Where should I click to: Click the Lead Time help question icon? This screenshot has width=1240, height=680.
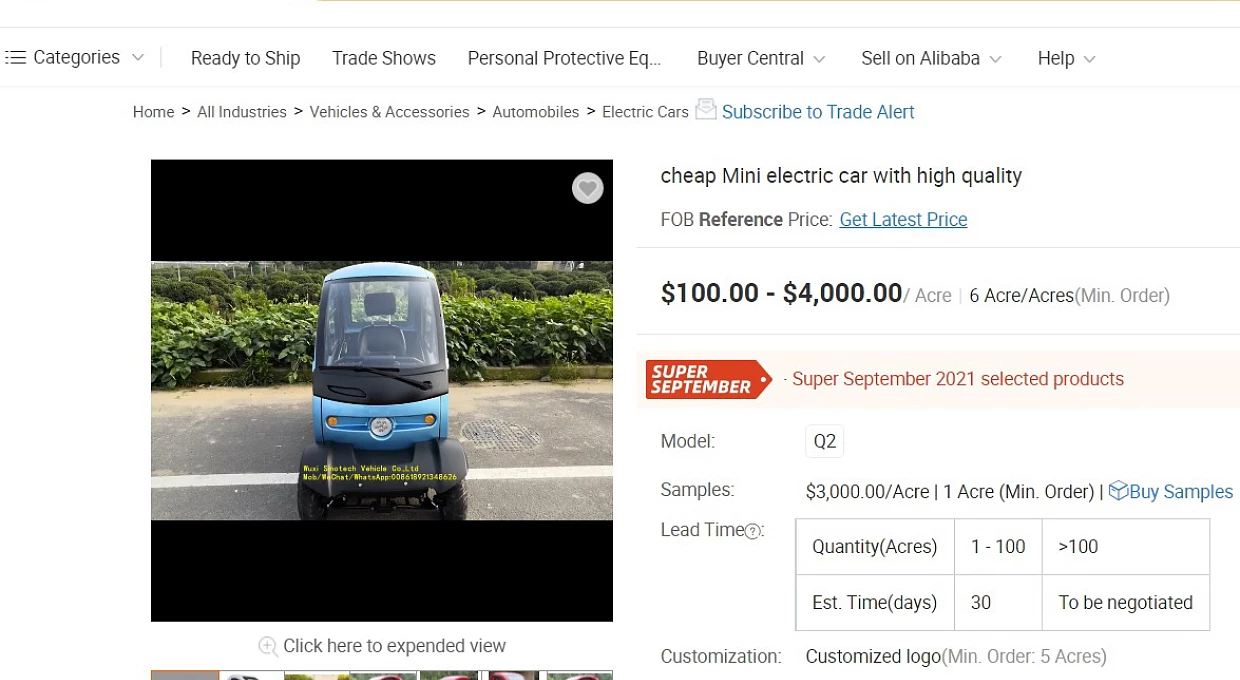point(752,531)
